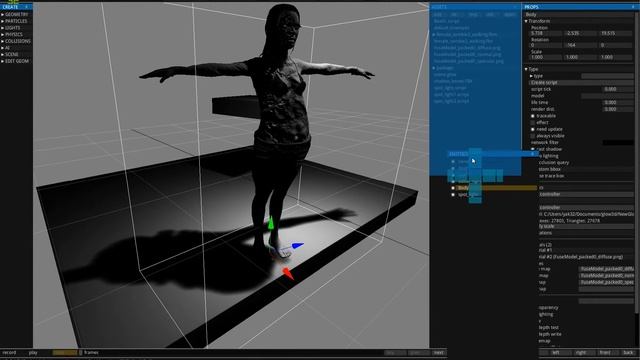The height and width of the screenshot is (360, 640).
Task: Click the CREATE panel header
Action: [16, 7]
